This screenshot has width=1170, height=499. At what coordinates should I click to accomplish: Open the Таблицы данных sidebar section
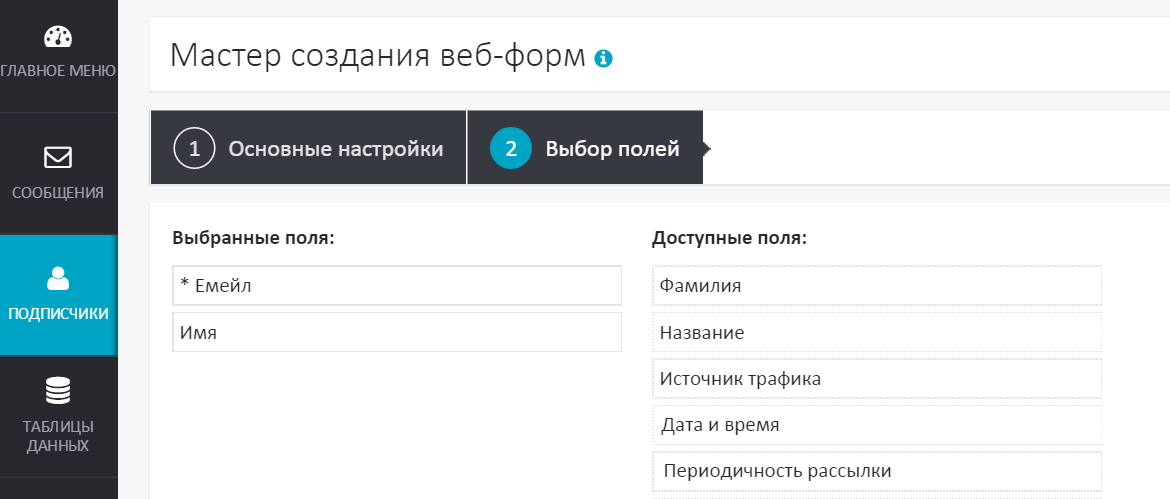coord(58,436)
